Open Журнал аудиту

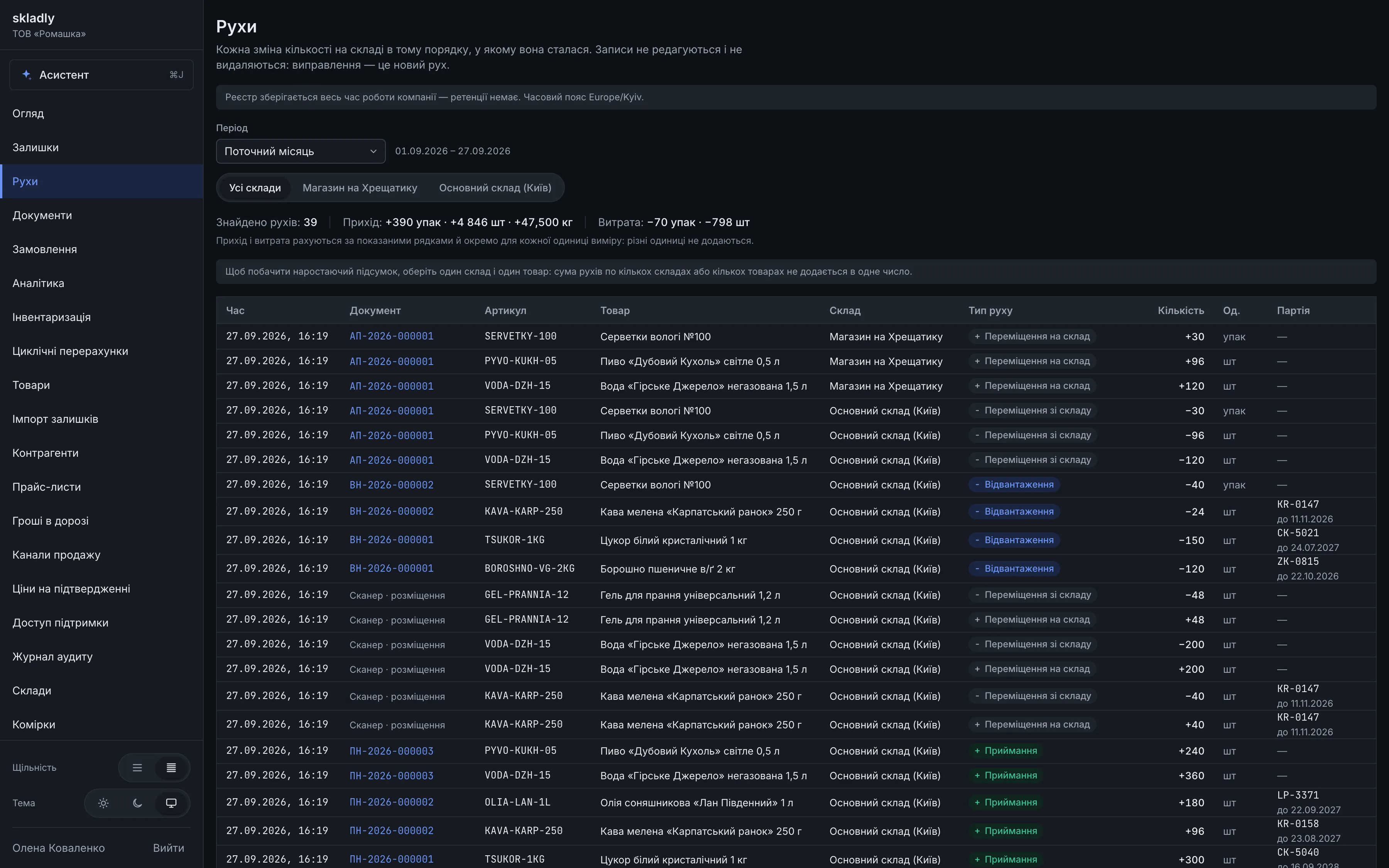coord(101,656)
